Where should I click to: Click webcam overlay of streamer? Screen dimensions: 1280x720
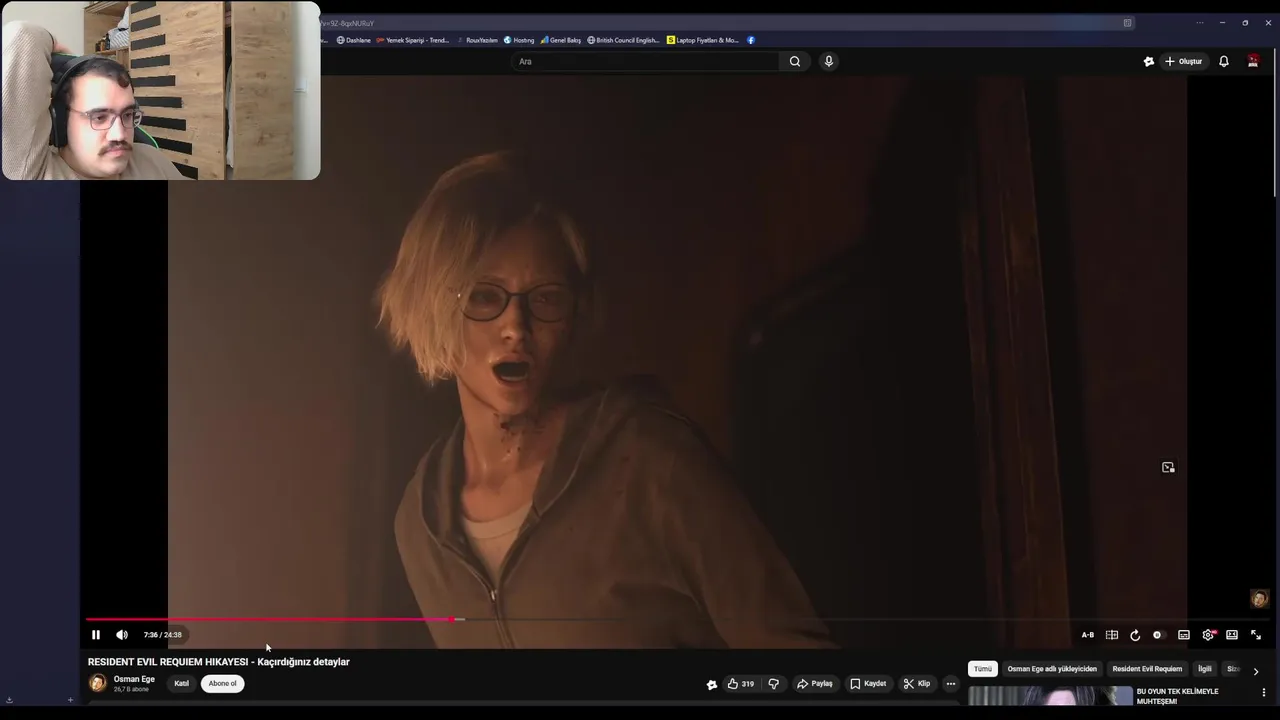(161, 91)
